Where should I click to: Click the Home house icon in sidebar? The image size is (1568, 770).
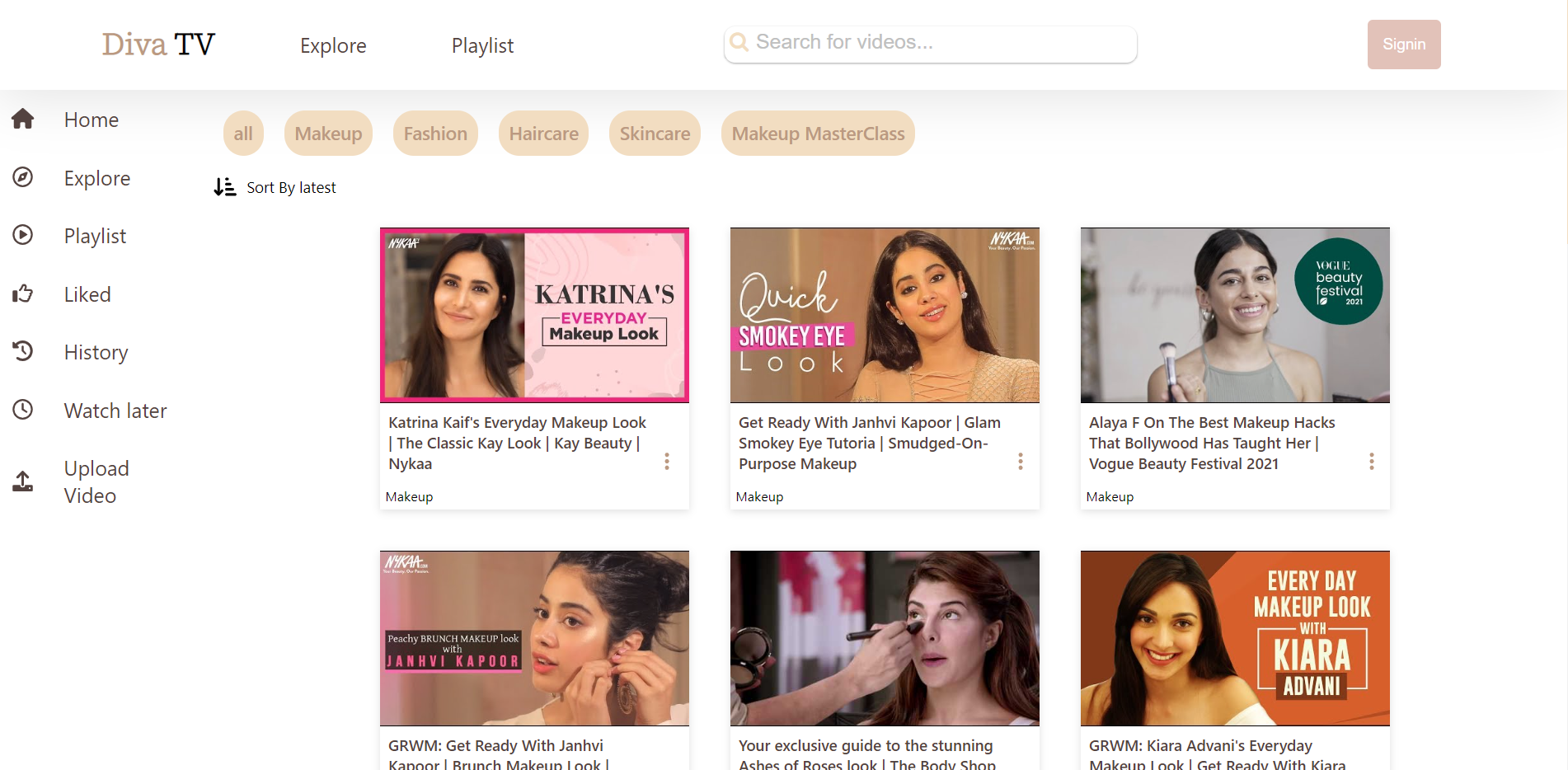pyautogui.click(x=23, y=120)
